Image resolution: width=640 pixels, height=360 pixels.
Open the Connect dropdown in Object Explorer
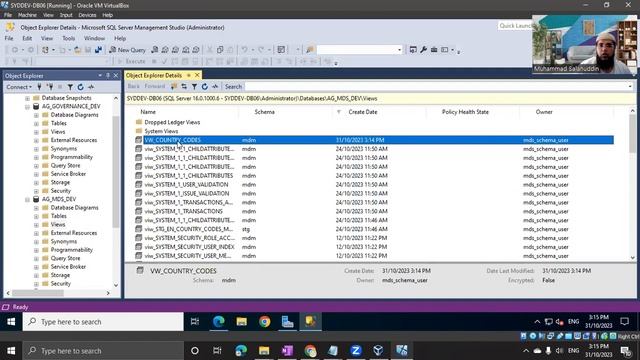19,87
